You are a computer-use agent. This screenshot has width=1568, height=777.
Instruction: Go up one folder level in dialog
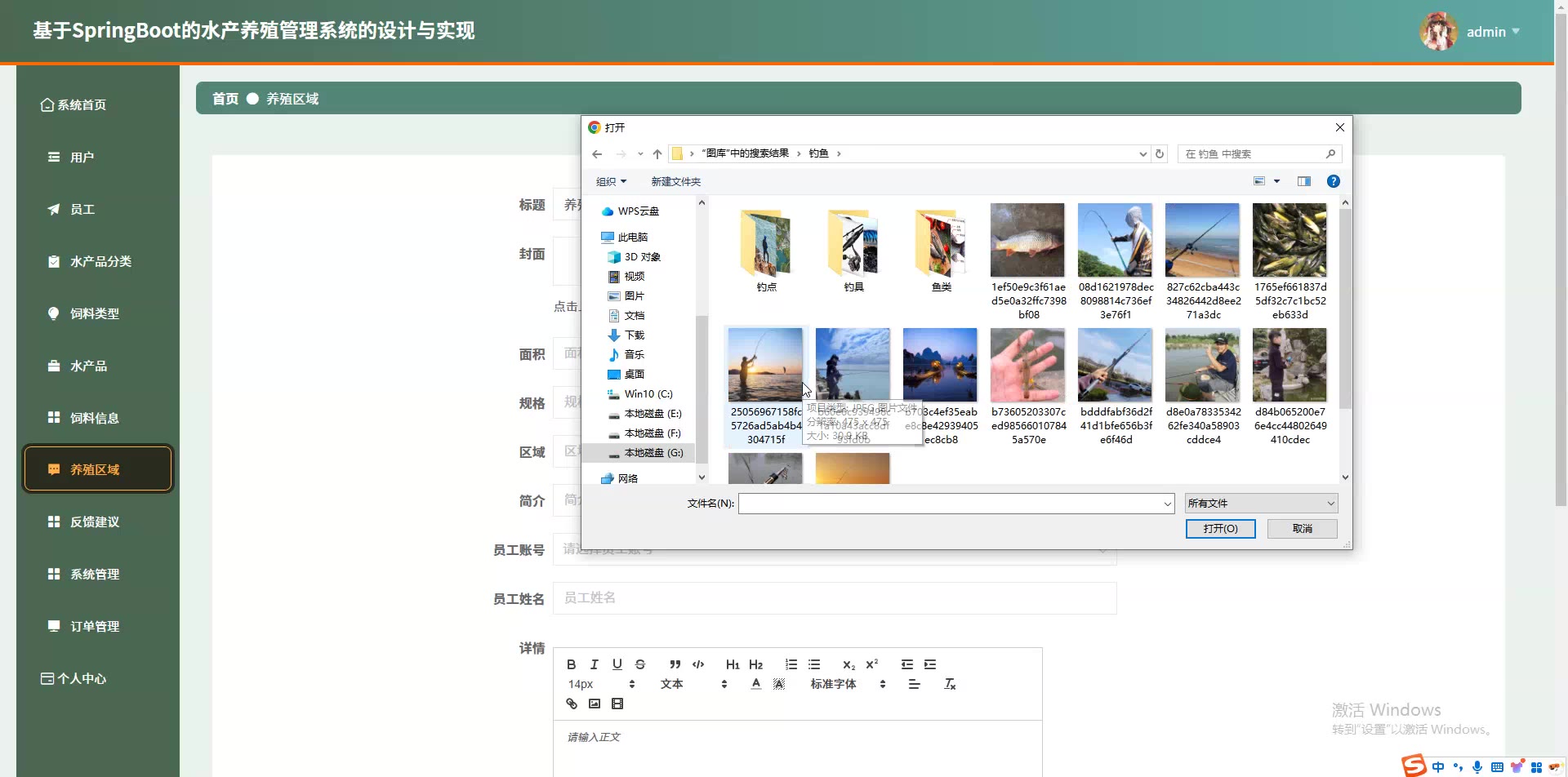(x=657, y=153)
